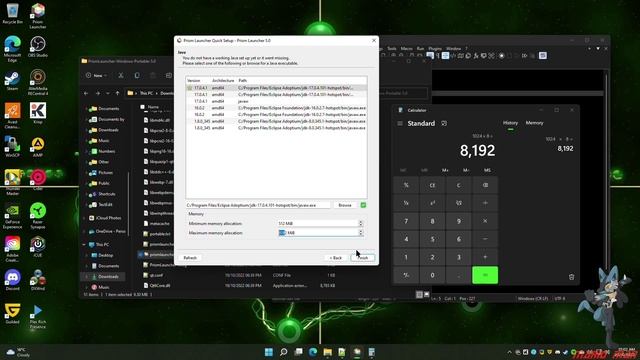Open Recycle Bin on desktop

pyautogui.click(x=12, y=13)
